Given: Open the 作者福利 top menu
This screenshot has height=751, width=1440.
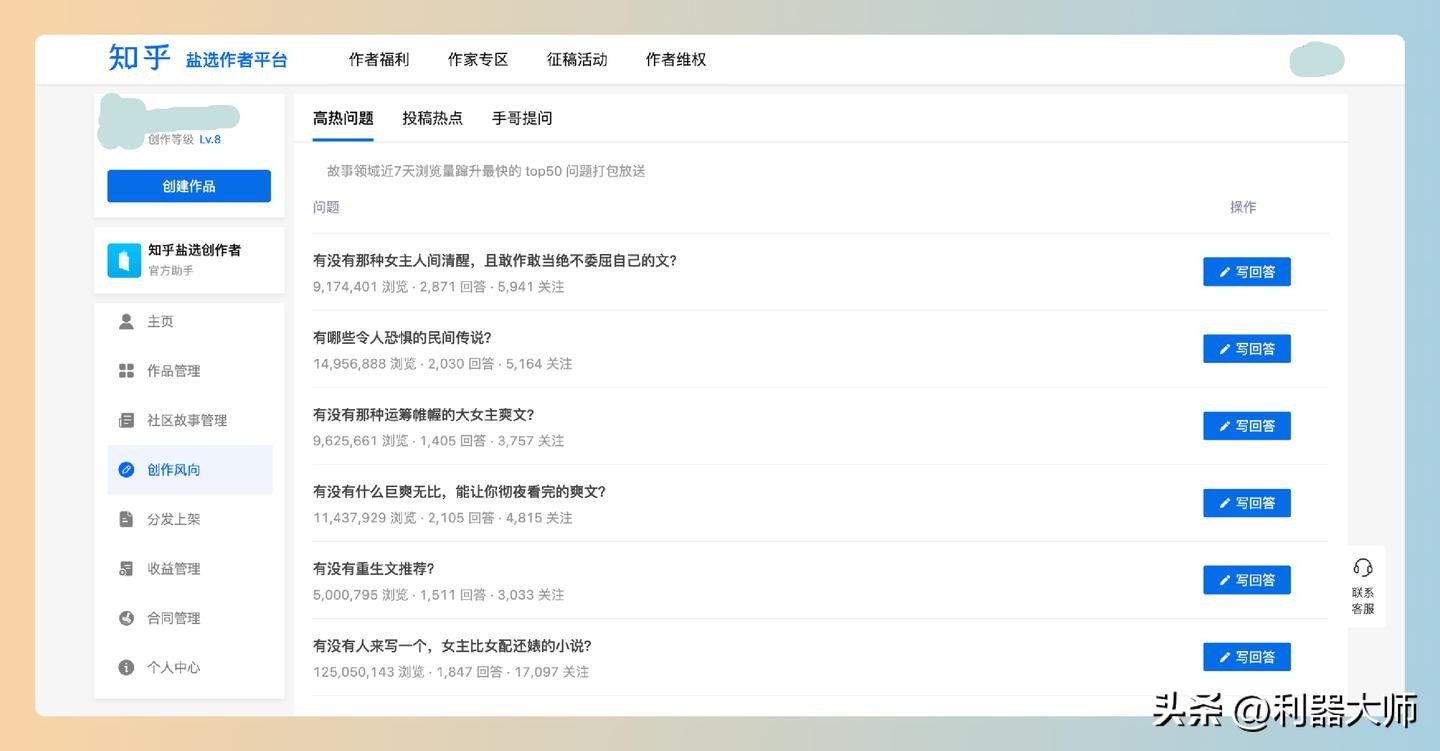Looking at the screenshot, I should 378,60.
